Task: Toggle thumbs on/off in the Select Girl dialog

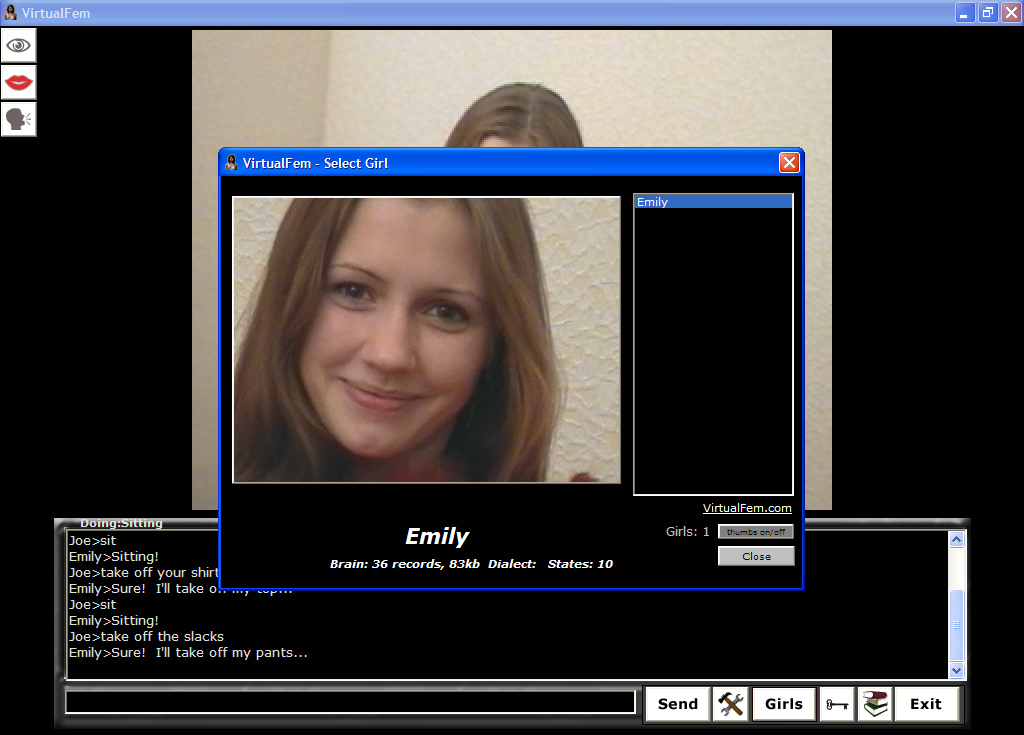Action: click(756, 532)
